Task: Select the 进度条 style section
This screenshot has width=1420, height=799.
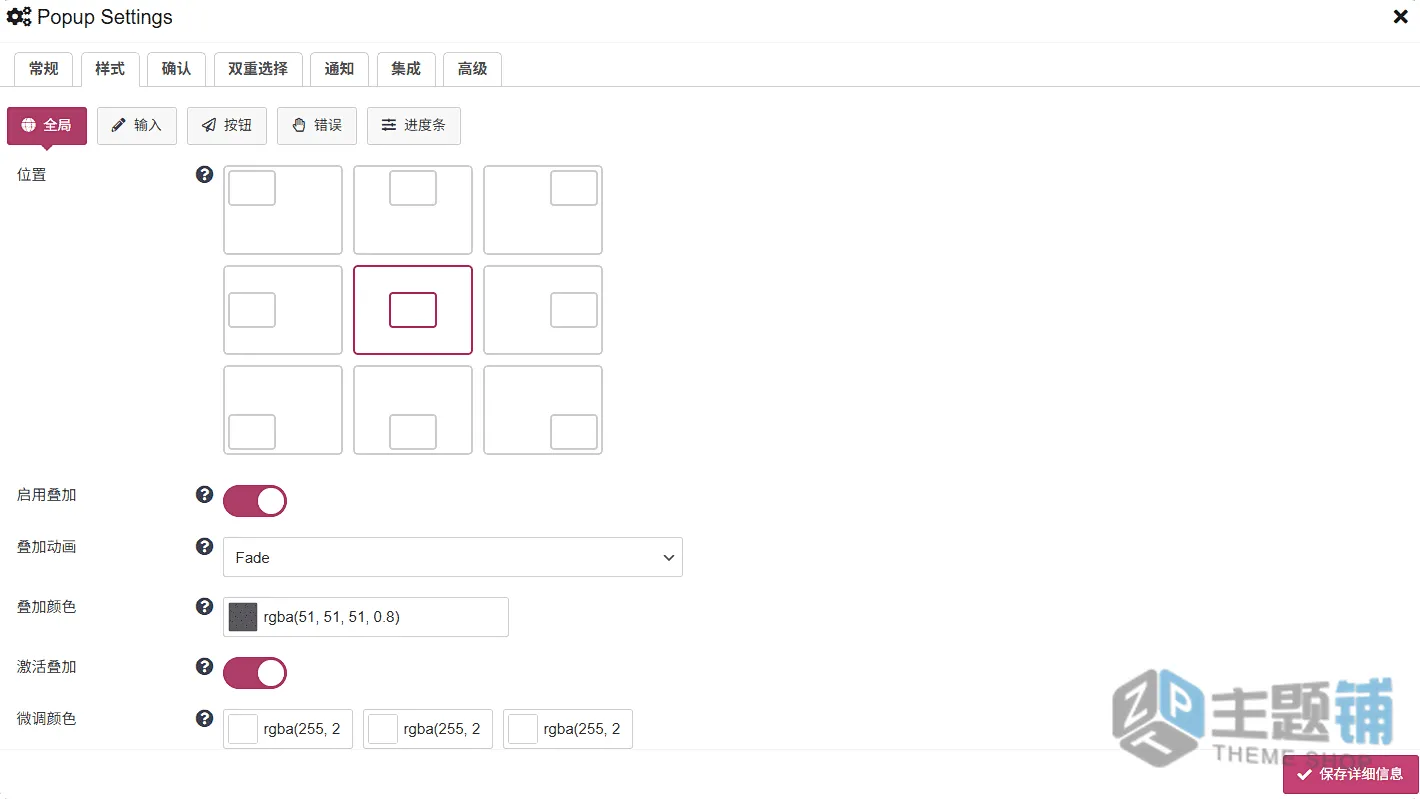Action: point(414,126)
